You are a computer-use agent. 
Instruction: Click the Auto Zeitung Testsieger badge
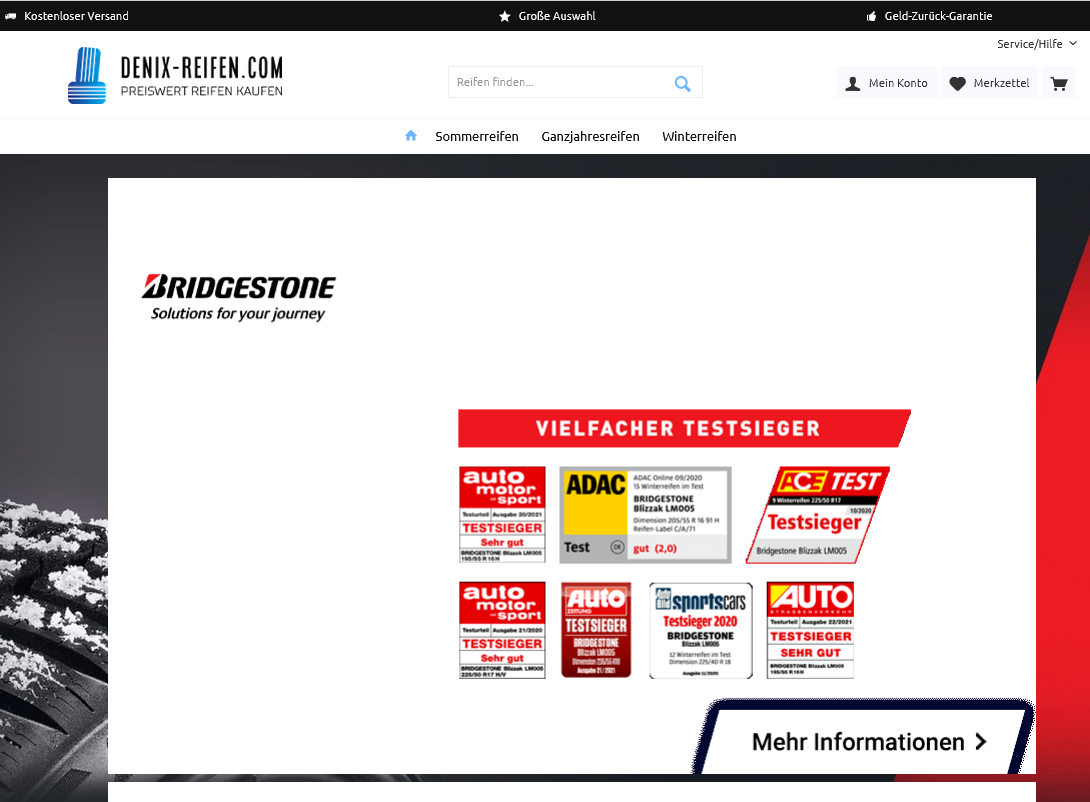click(596, 630)
